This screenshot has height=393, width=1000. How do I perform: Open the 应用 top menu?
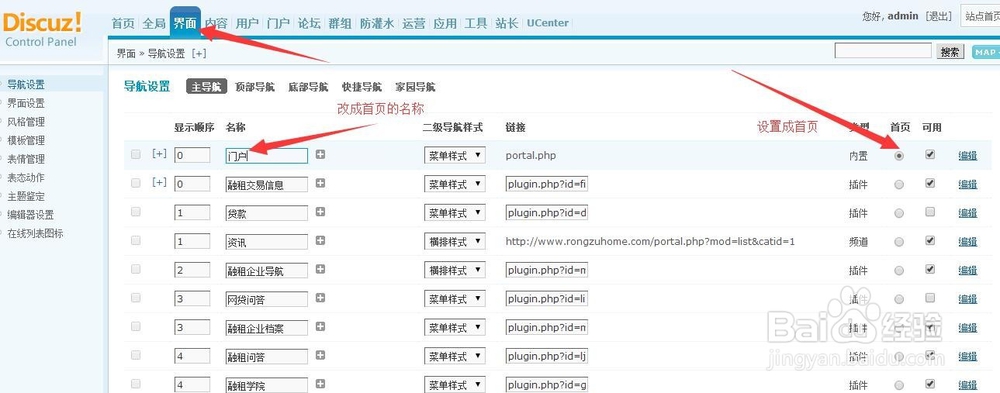click(445, 24)
